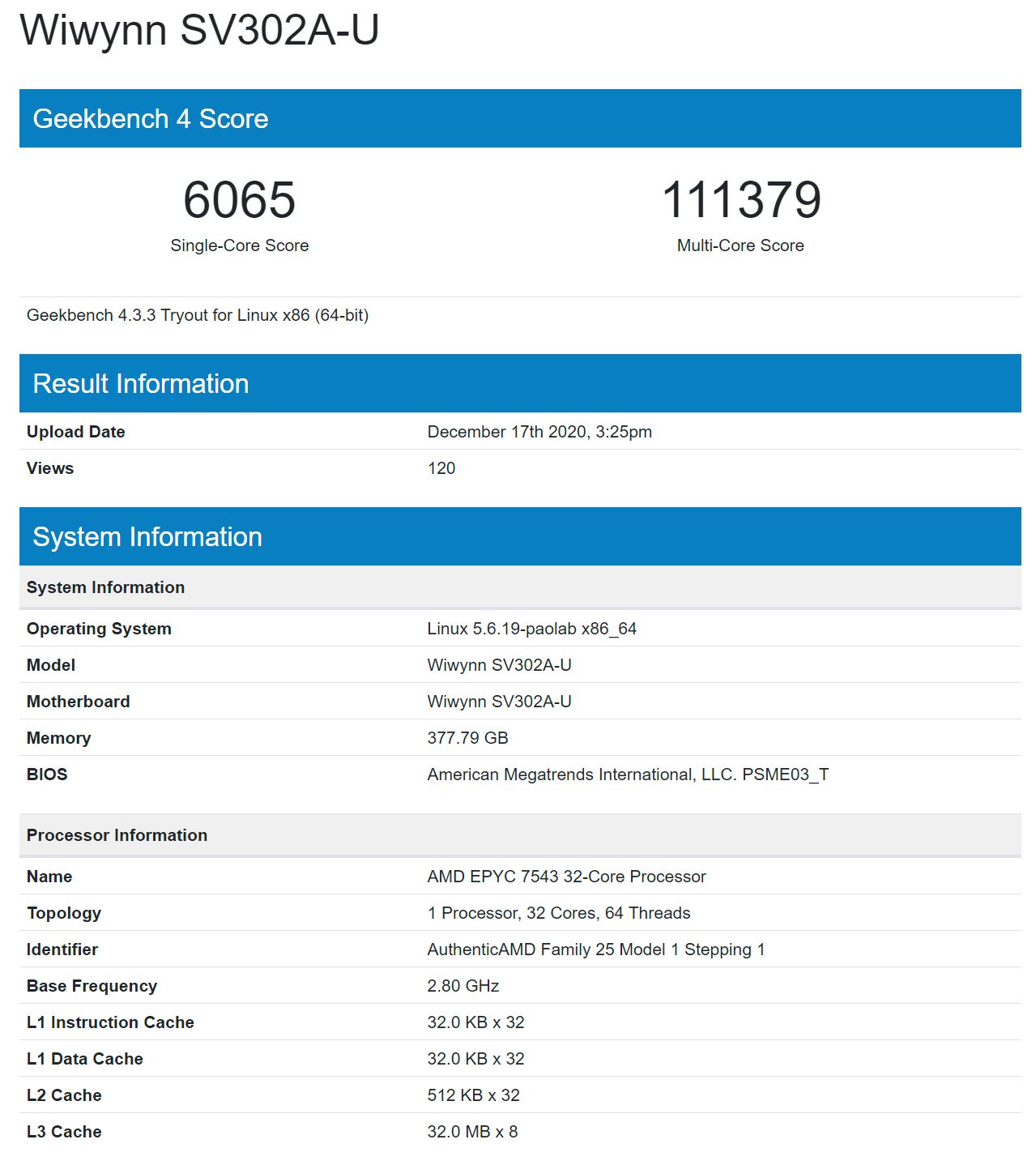Select Wiwynn SV302A-U in the Model row
1036x1165 pixels.
coord(500,665)
